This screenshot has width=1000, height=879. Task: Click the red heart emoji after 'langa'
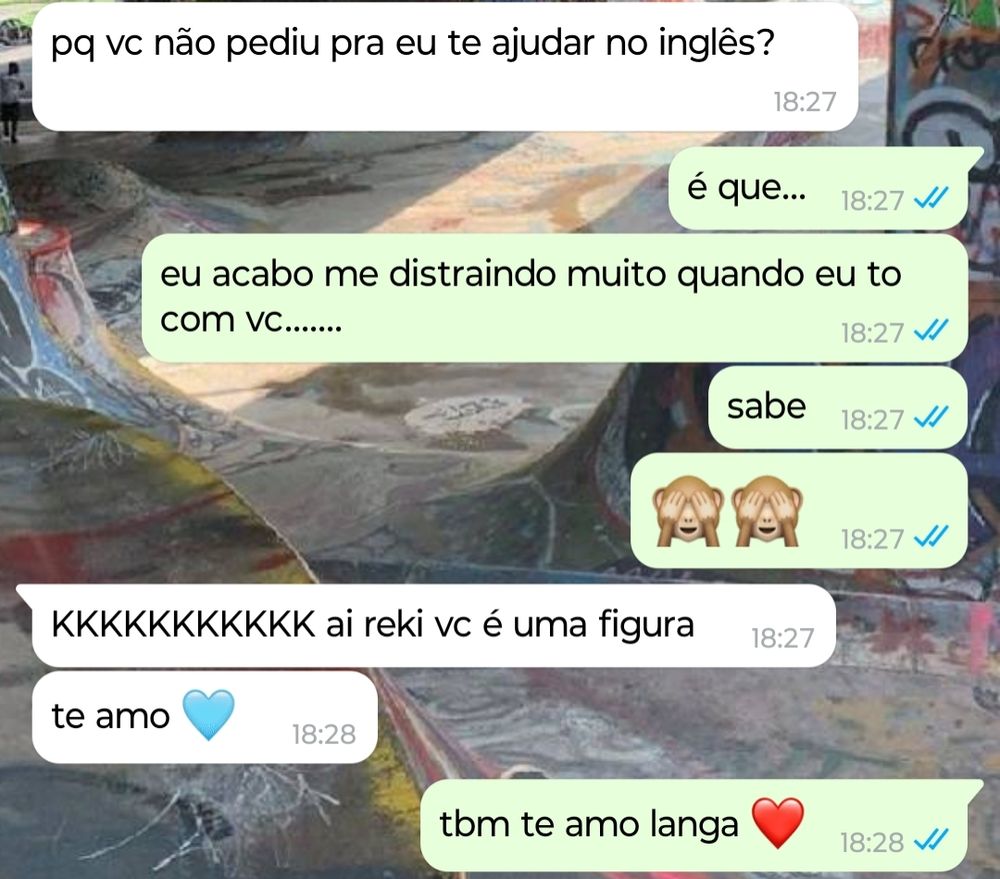[778, 822]
